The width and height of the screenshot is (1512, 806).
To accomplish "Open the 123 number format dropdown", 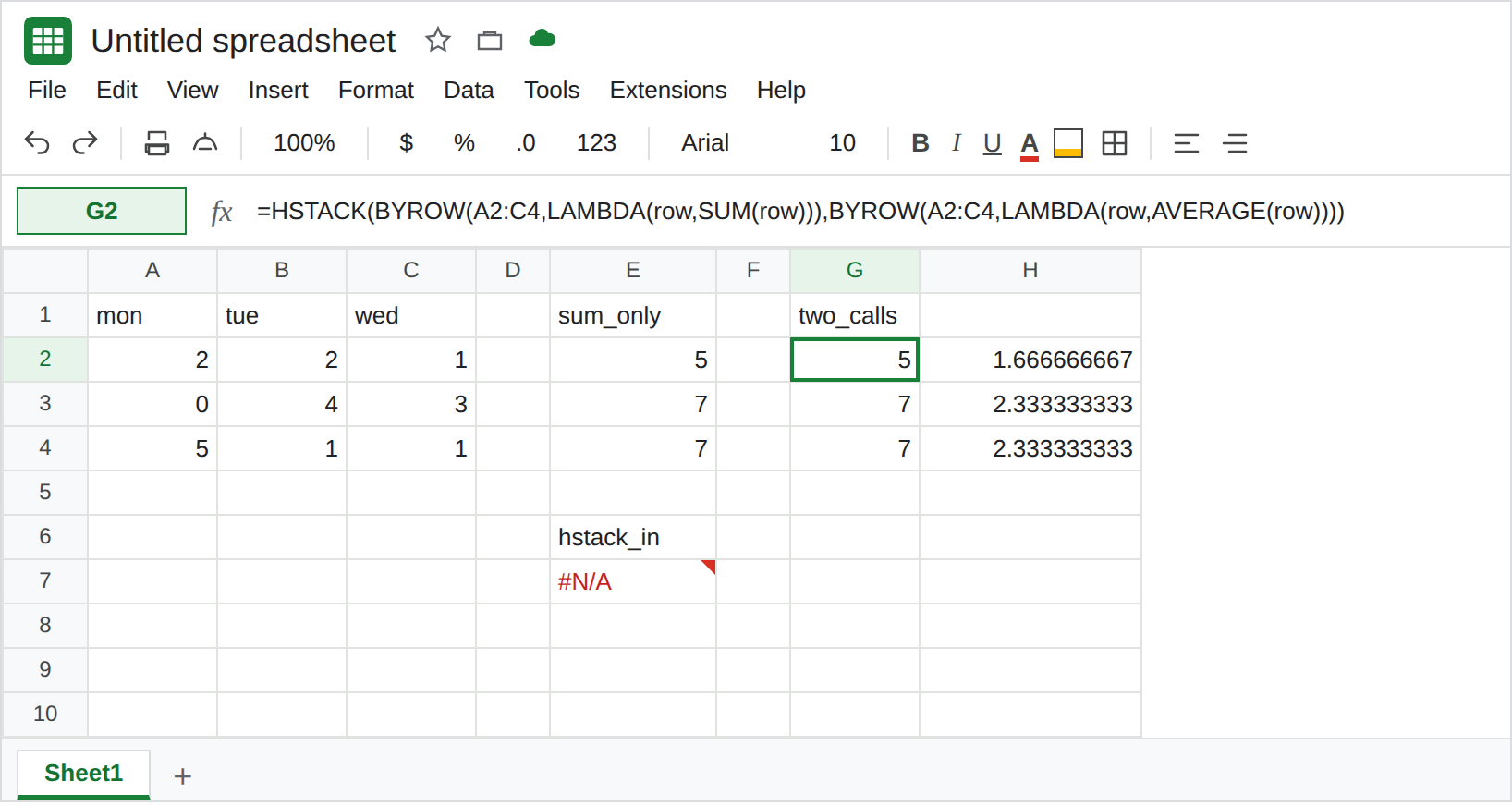I will (596, 142).
